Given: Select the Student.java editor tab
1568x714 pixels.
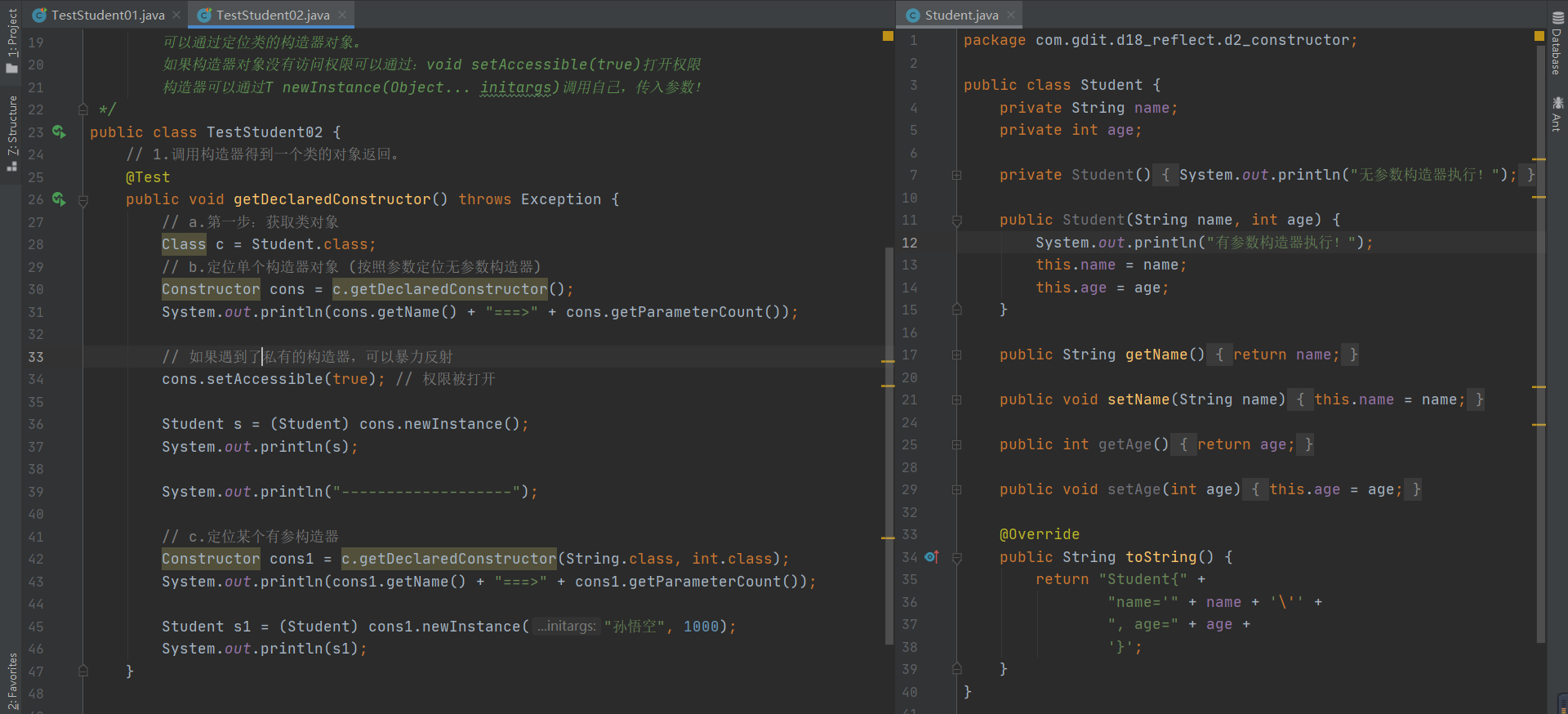Looking at the screenshot, I should (960, 15).
